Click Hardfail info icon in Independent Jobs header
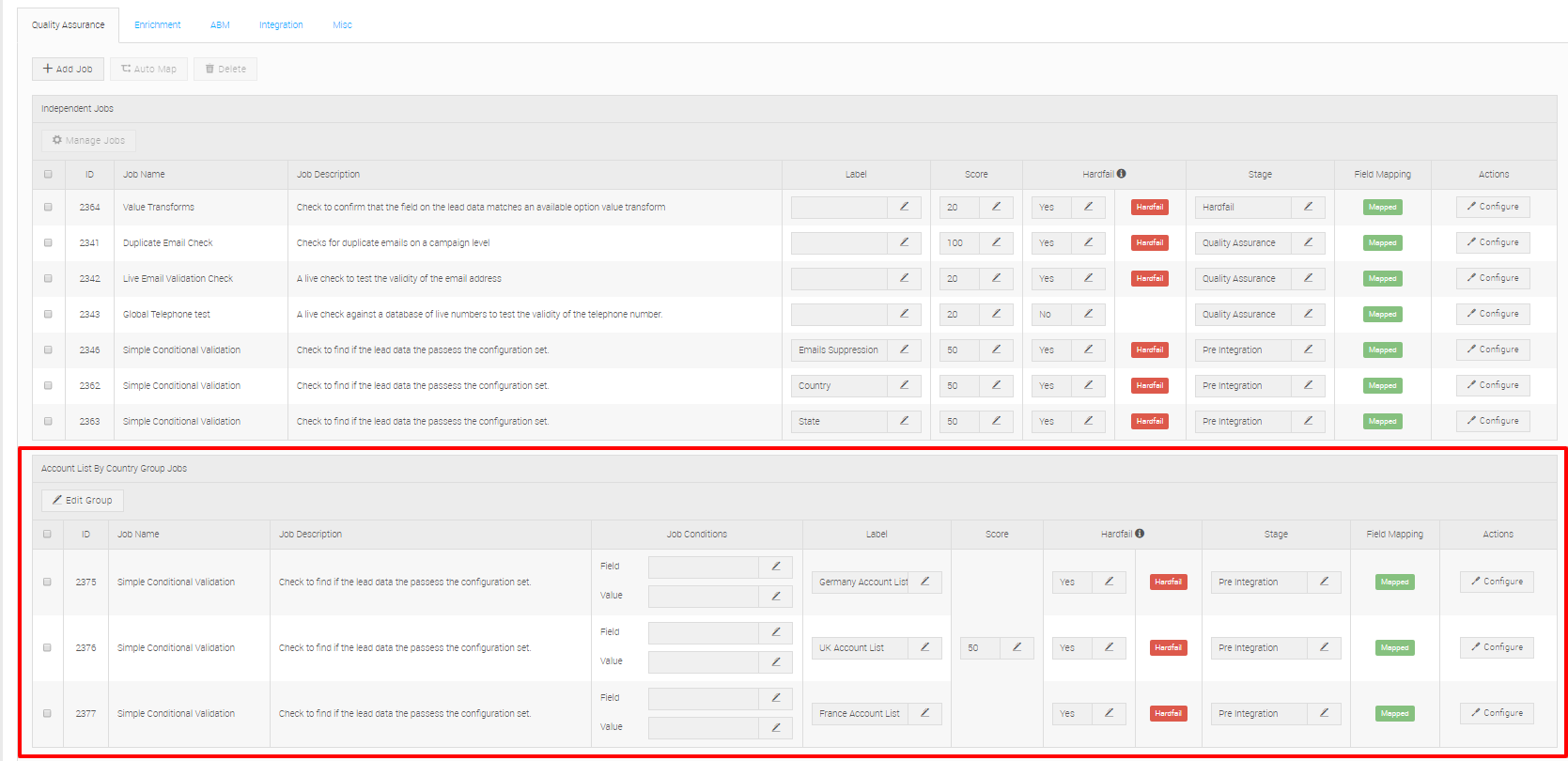Image resolution: width=1568 pixels, height=761 pixels. click(1122, 174)
